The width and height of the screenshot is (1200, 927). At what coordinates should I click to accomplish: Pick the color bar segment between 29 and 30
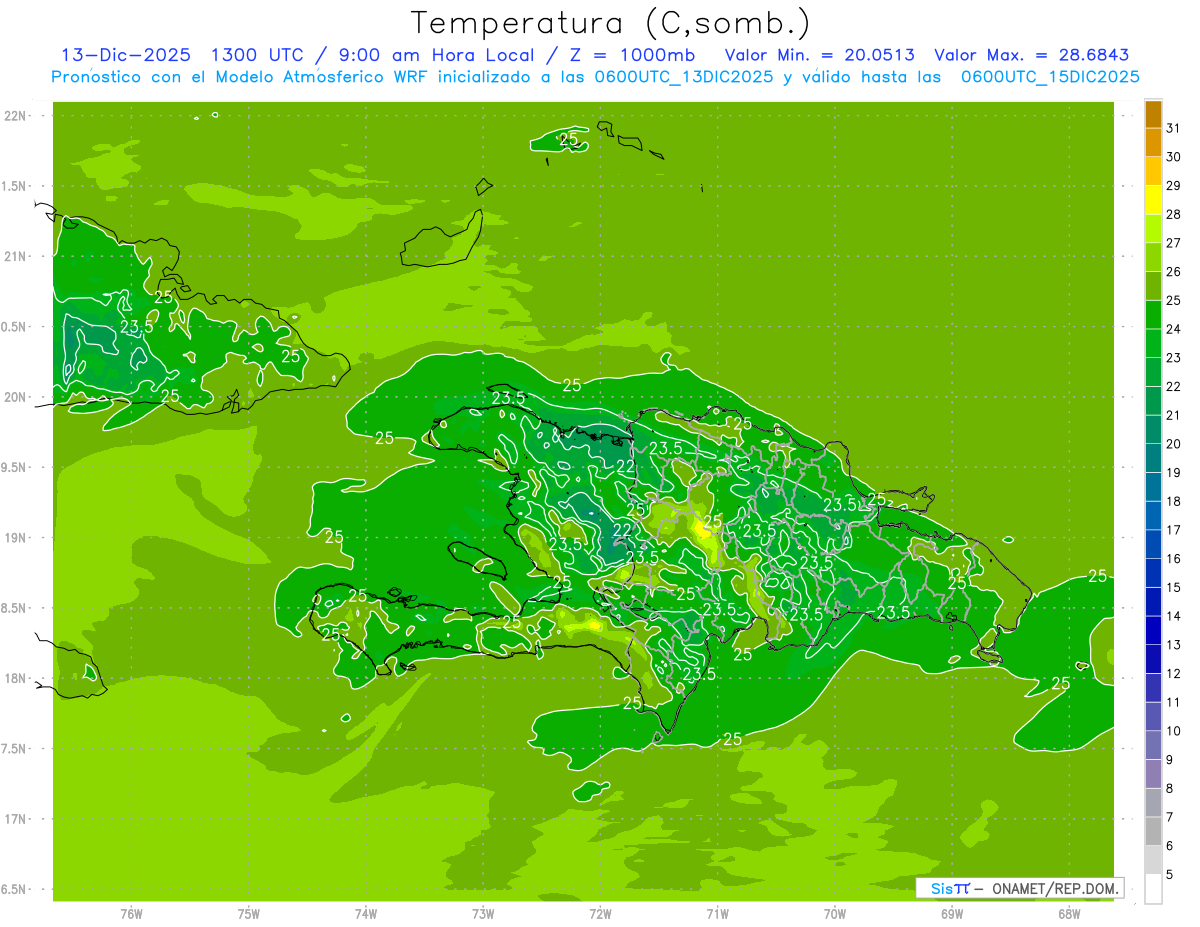coord(1153,171)
